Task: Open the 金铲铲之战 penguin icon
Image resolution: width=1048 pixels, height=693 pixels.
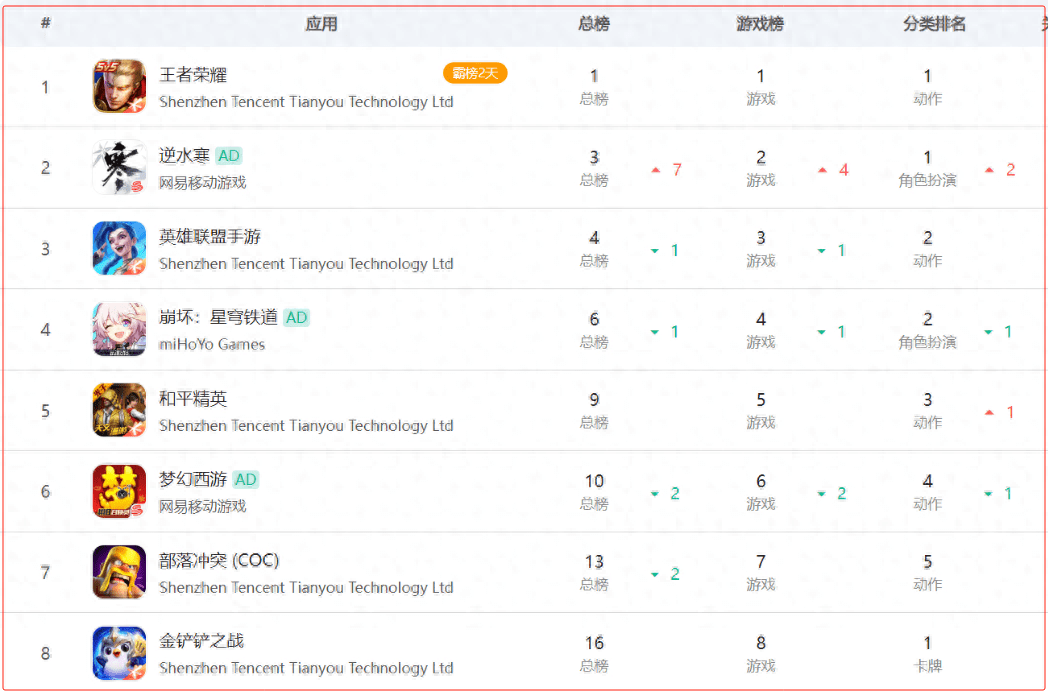Action: (x=119, y=653)
